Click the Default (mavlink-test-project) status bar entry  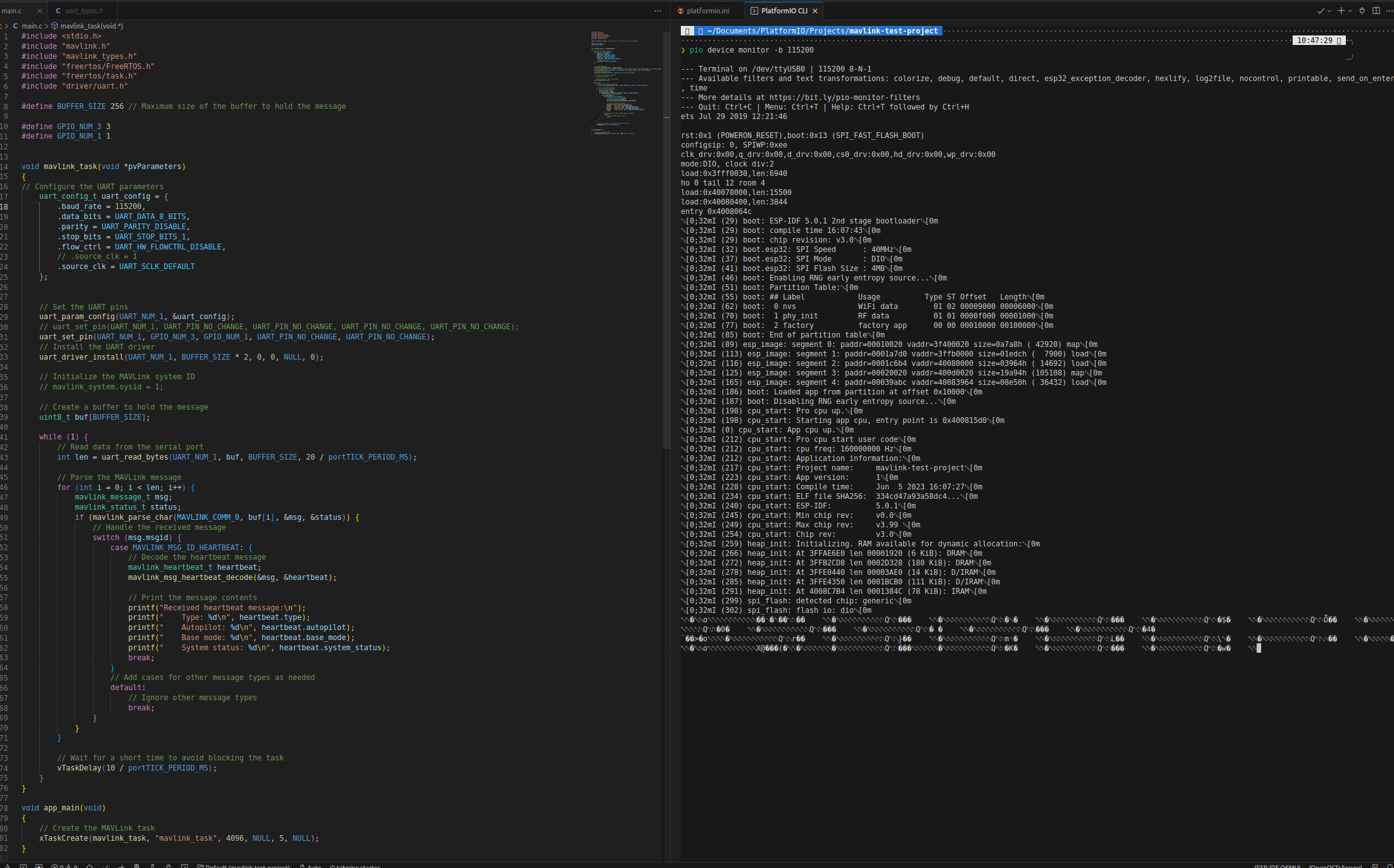[244, 865]
